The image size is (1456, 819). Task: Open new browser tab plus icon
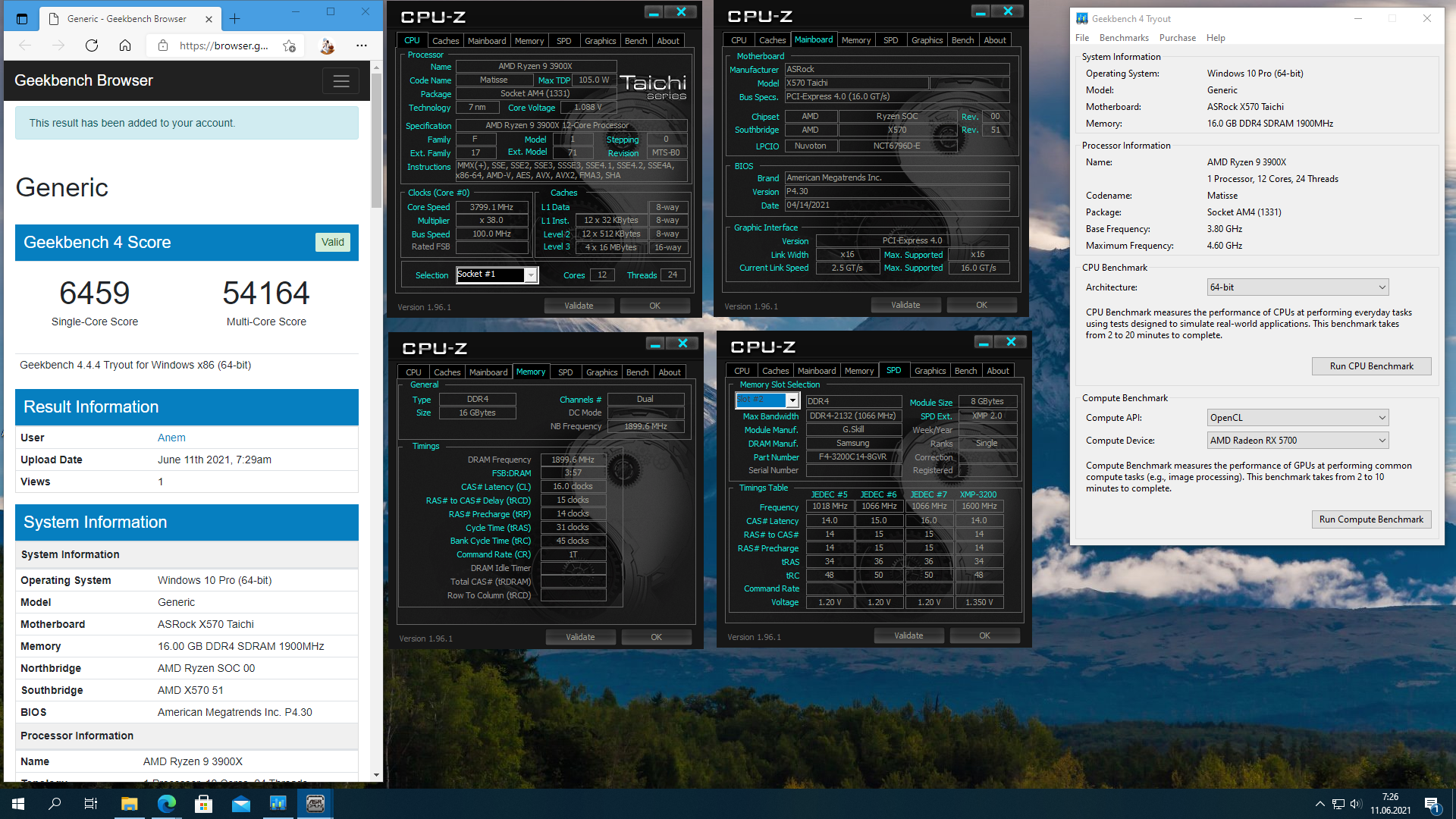(x=235, y=18)
